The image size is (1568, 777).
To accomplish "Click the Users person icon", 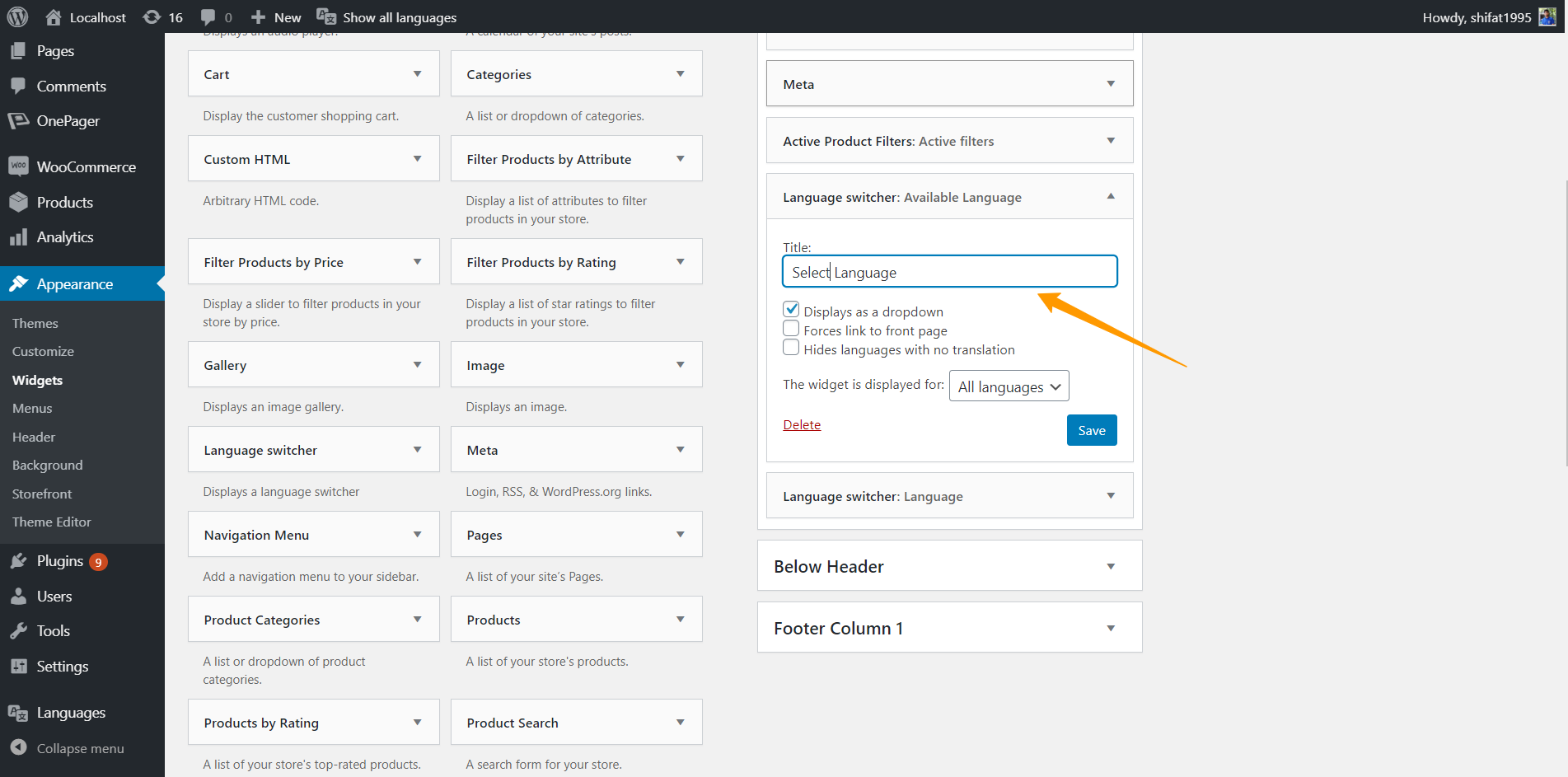I will coord(18,597).
